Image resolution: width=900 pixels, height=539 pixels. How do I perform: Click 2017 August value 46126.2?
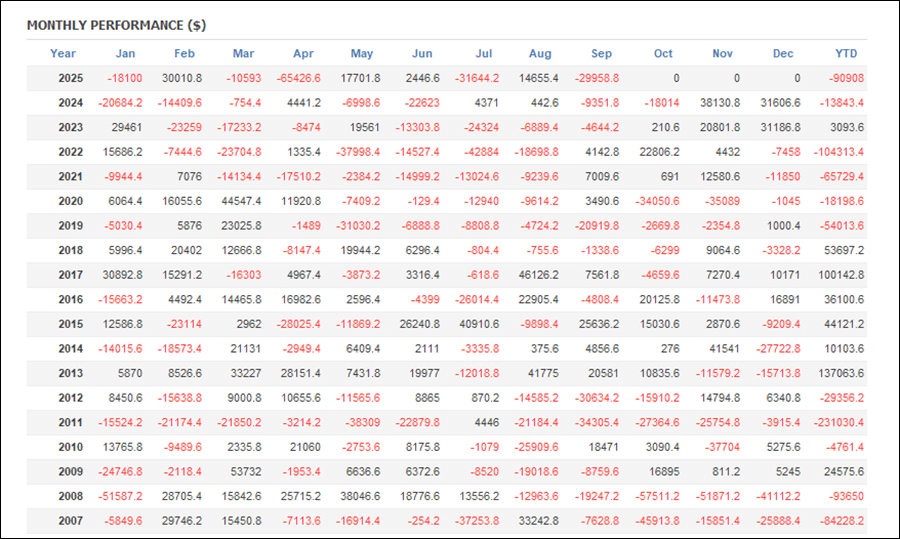539,275
